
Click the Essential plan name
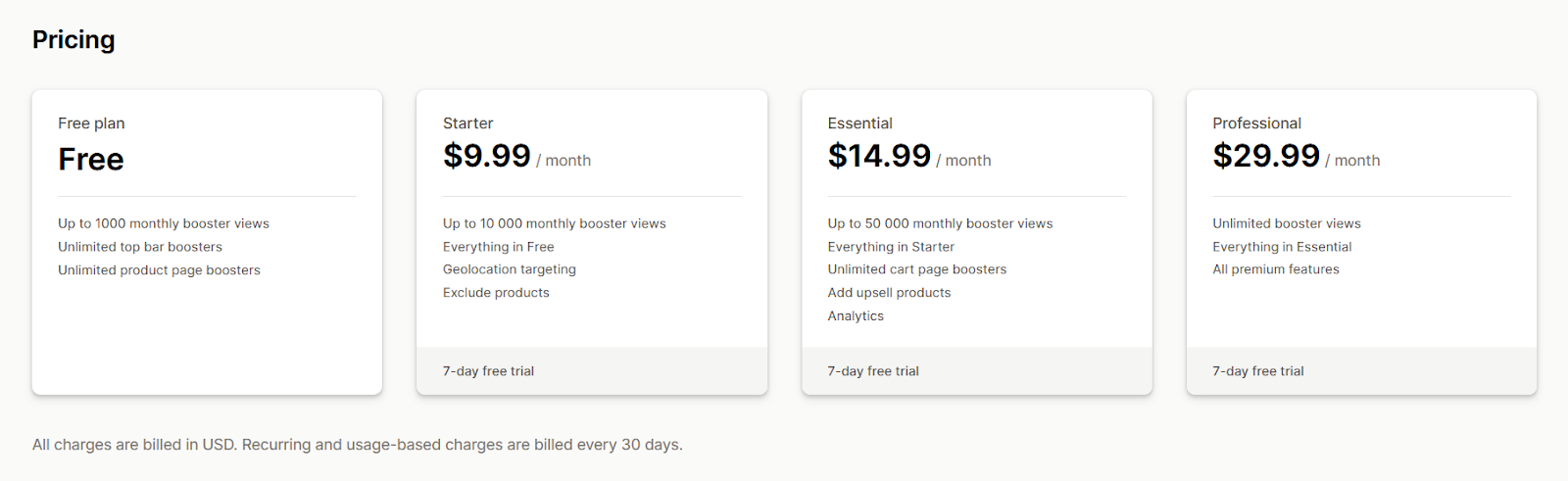(859, 123)
